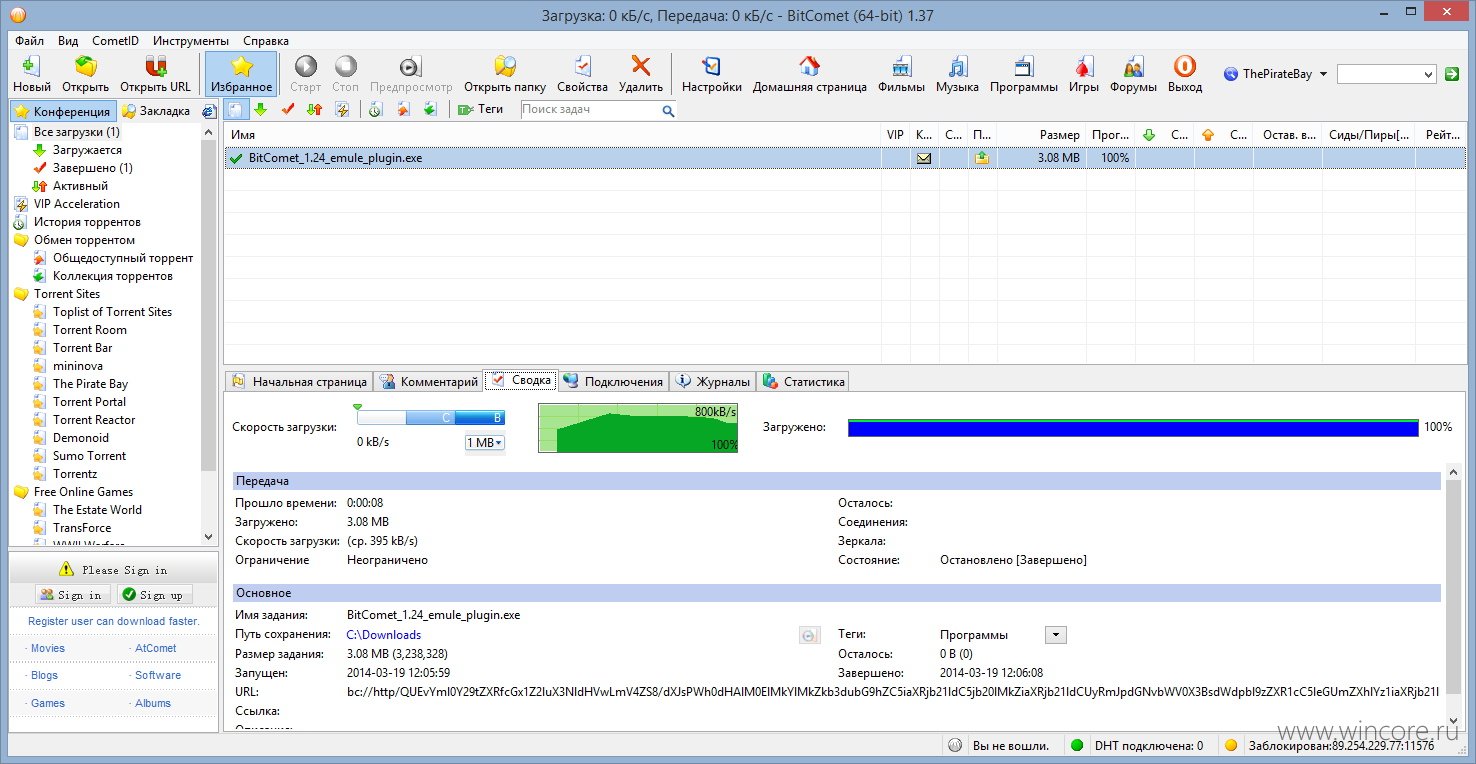Switch to the Конференция sidebar tab
This screenshot has height=764, width=1476.
(x=62, y=111)
